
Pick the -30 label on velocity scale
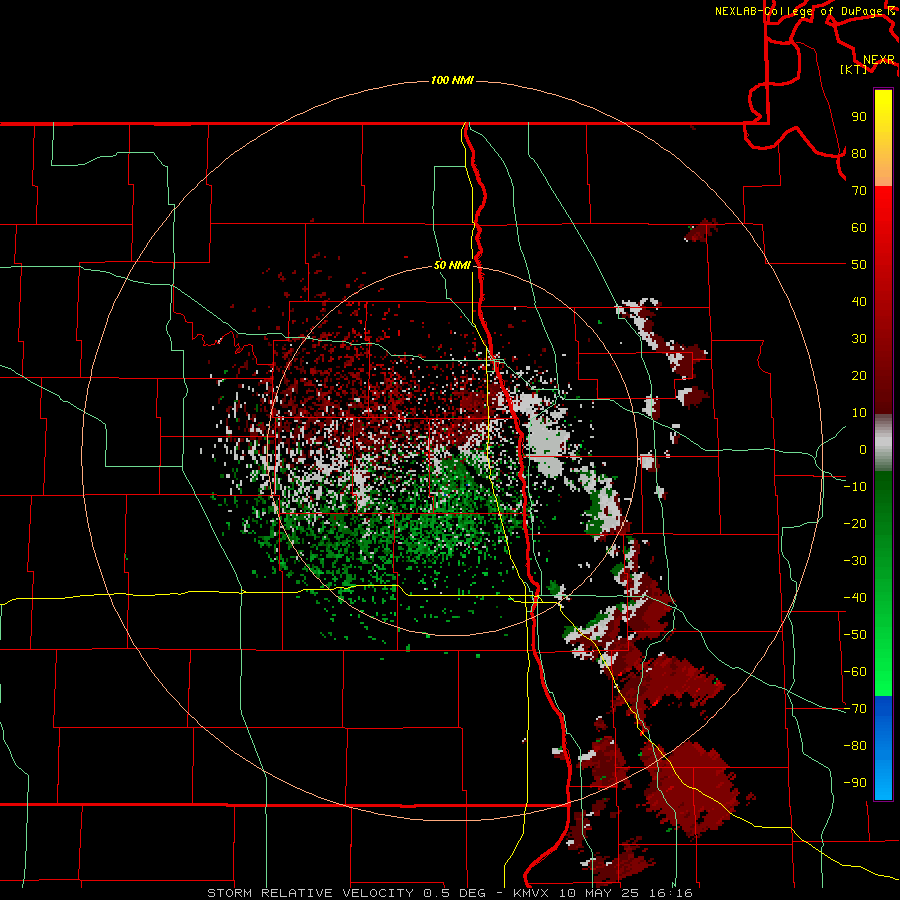[855, 561]
